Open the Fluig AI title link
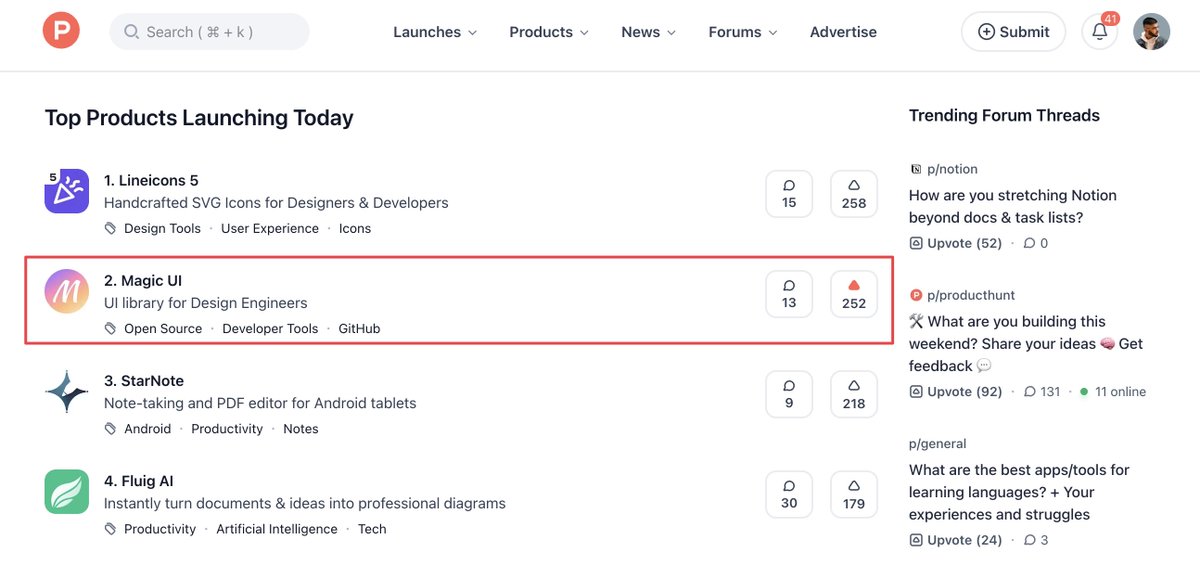 coord(139,481)
